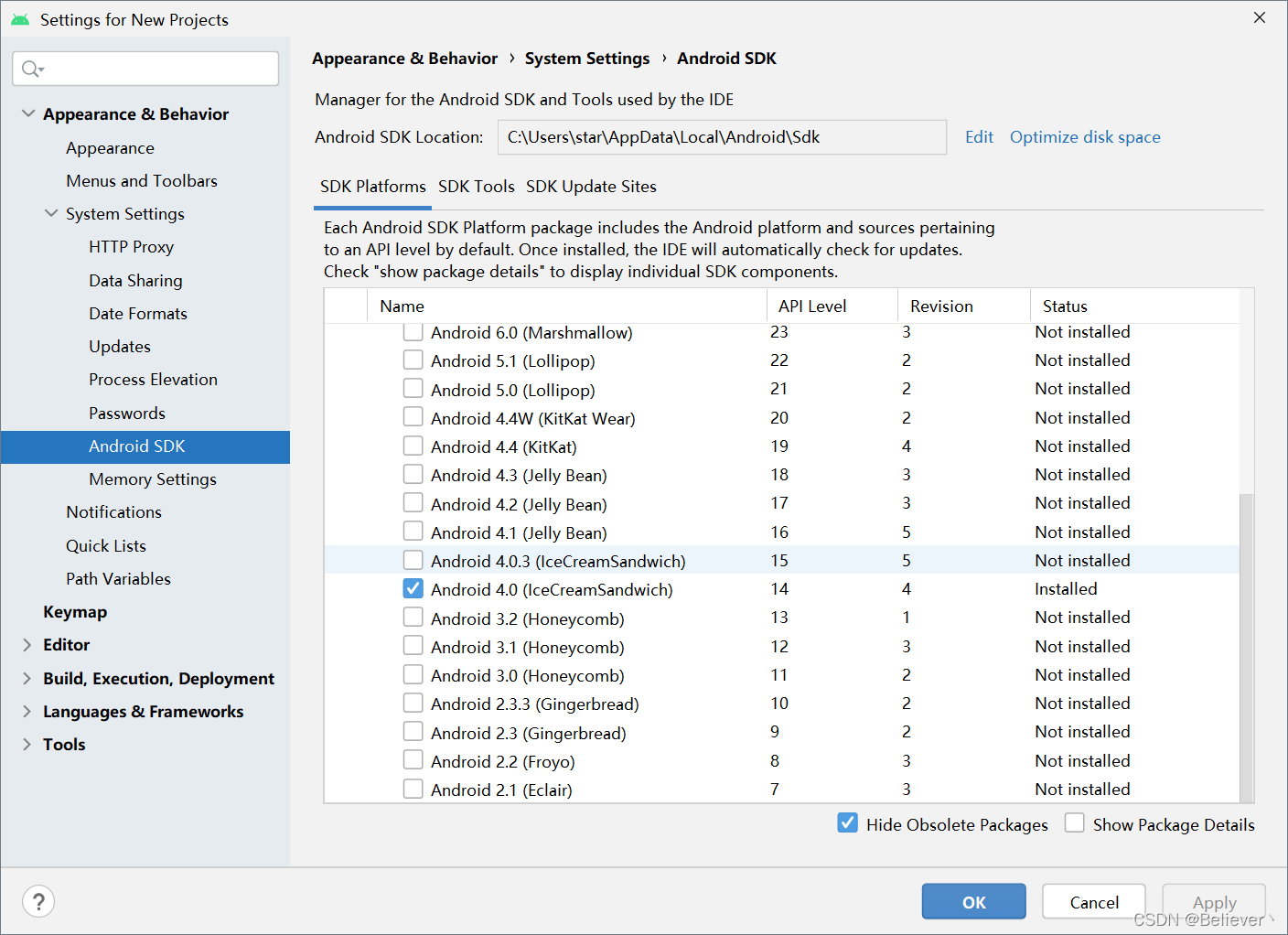Click the Edit SDK location link

pyautogui.click(x=979, y=137)
